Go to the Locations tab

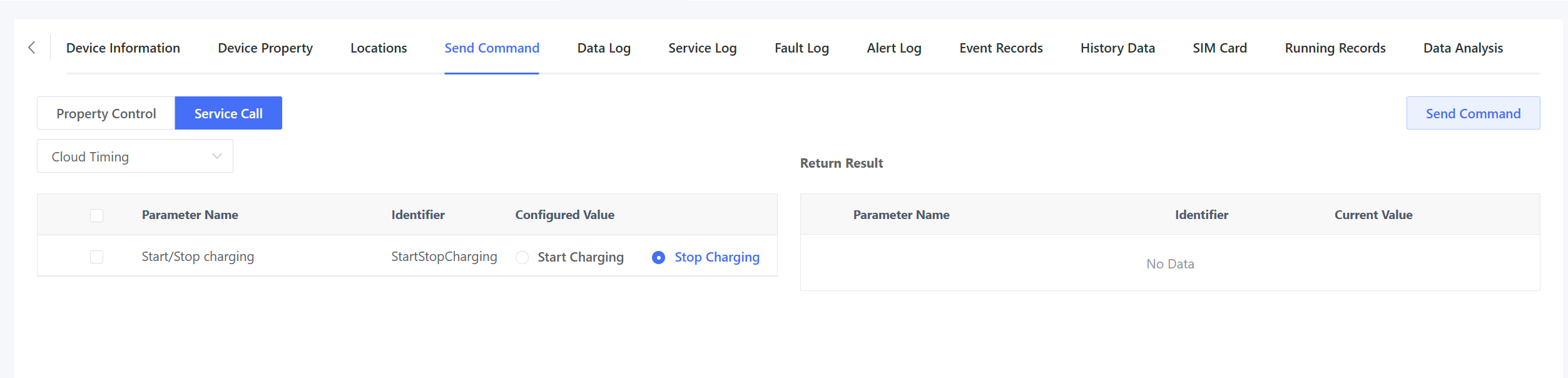[x=379, y=48]
